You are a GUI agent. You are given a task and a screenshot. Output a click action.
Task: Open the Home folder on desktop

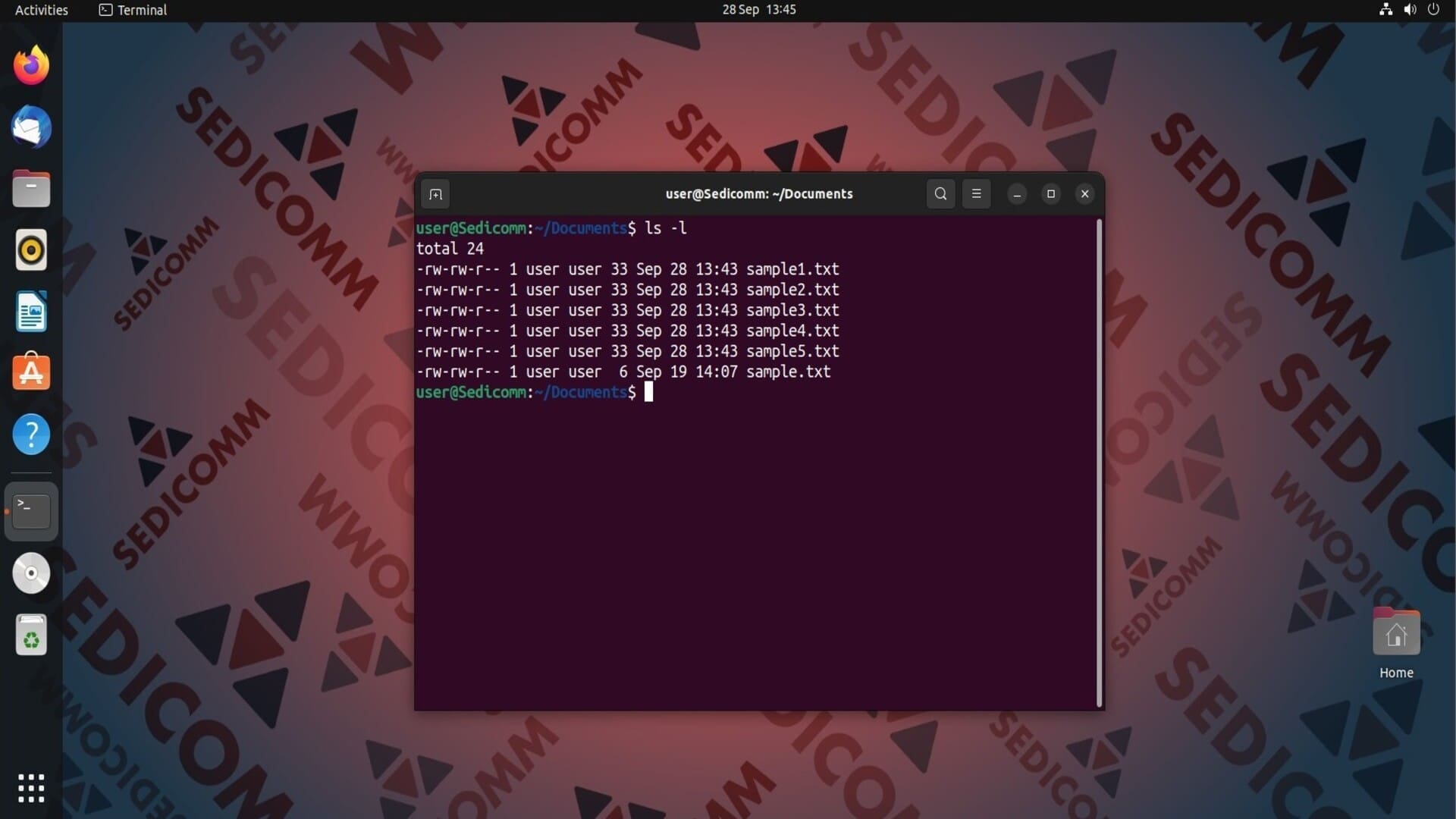tap(1396, 643)
